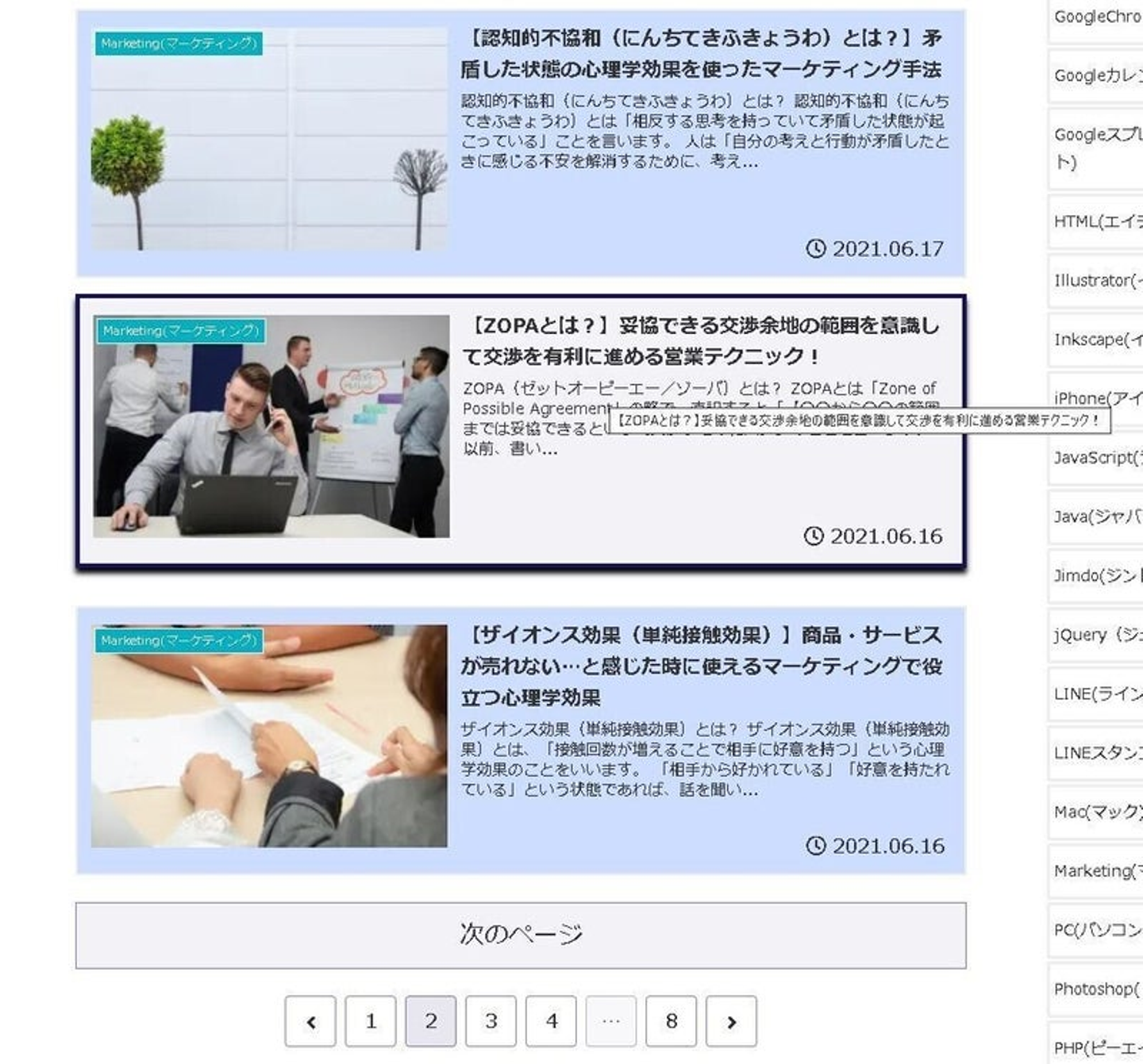Screen dimensions: 1143x1064
Task: Open JavaScript category in sidebar
Action: pos(1095,458)
